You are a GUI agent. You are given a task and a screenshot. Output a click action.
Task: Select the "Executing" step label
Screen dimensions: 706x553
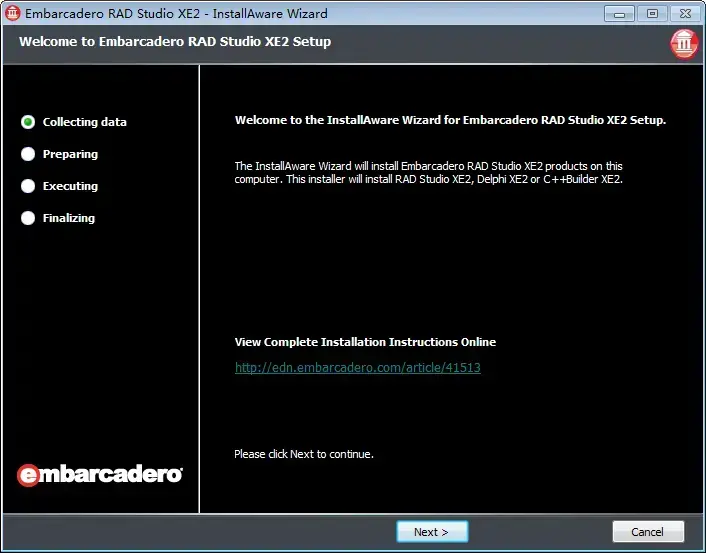point(70,186)
